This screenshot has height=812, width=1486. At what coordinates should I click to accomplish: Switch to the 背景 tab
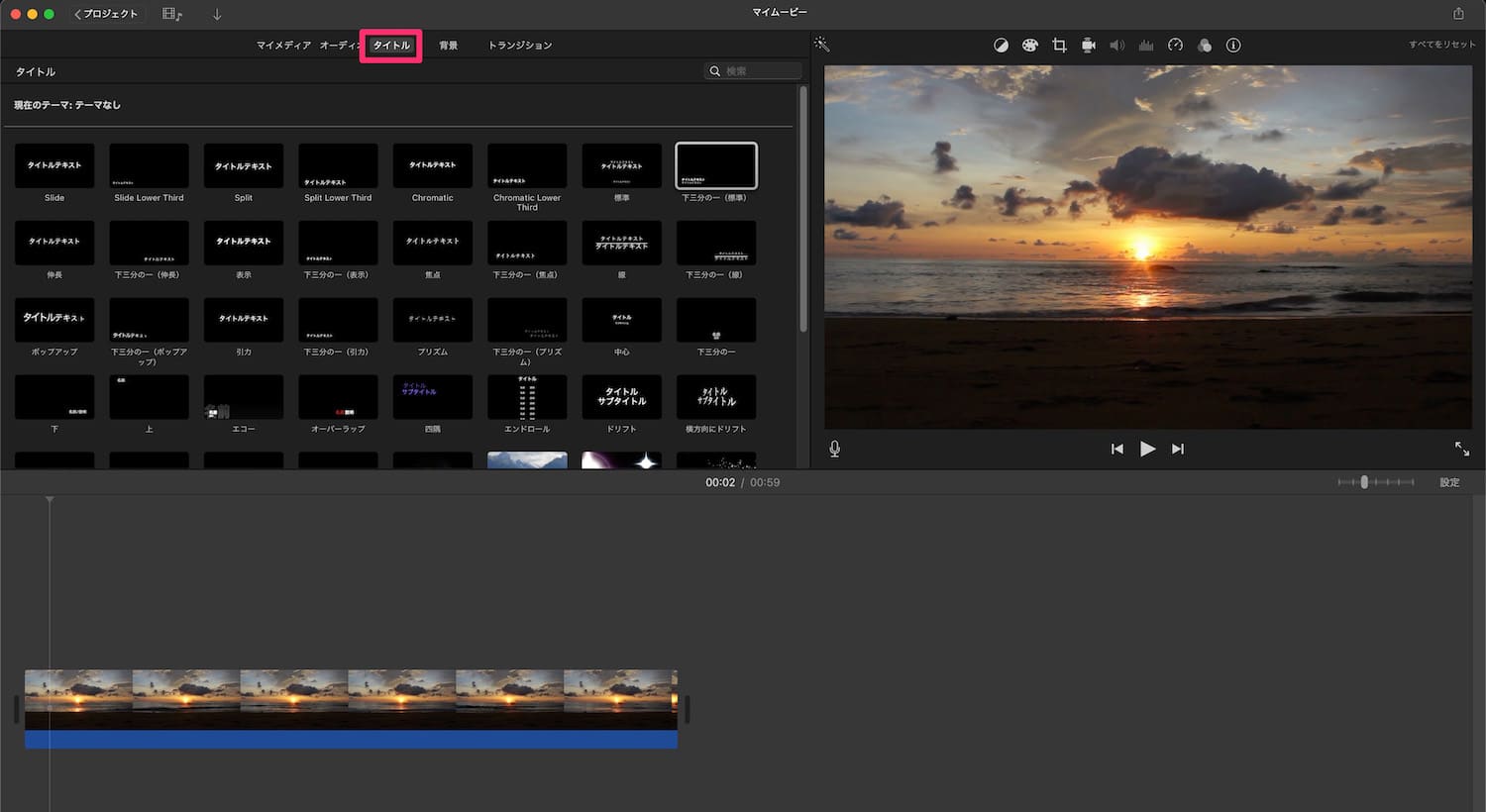448,46
